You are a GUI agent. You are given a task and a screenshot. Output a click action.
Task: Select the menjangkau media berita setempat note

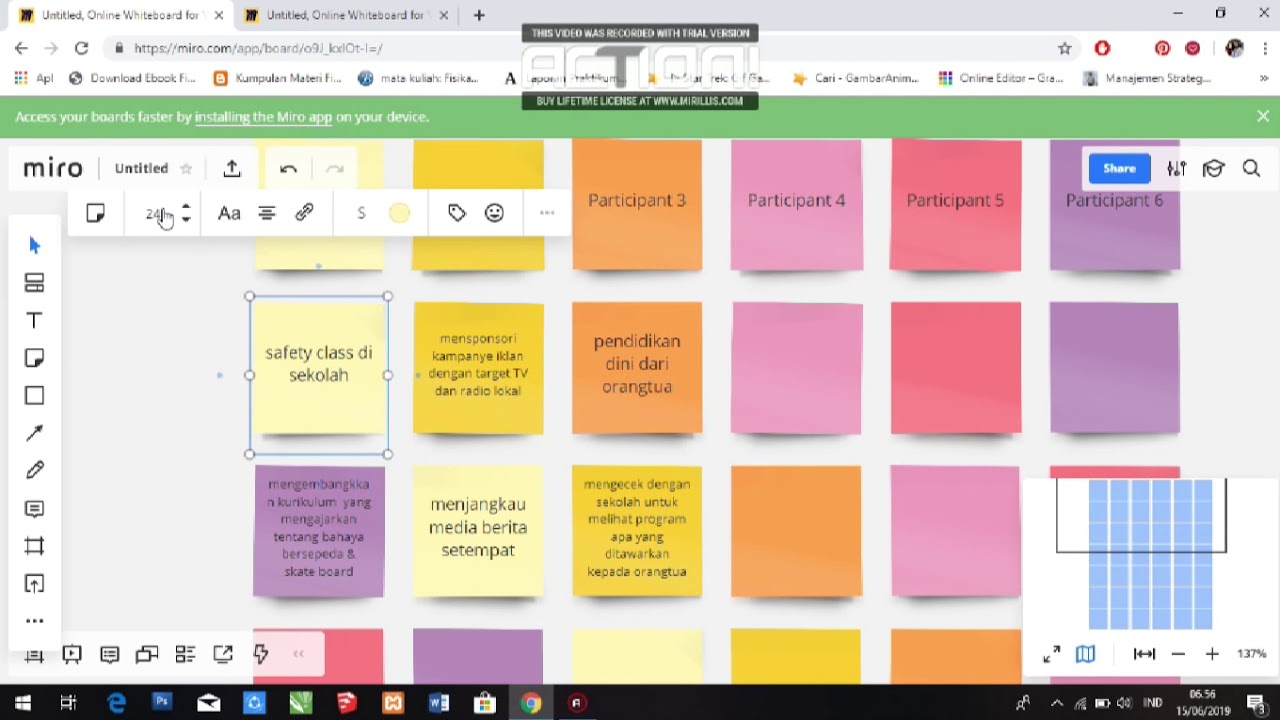click(478, 531)
